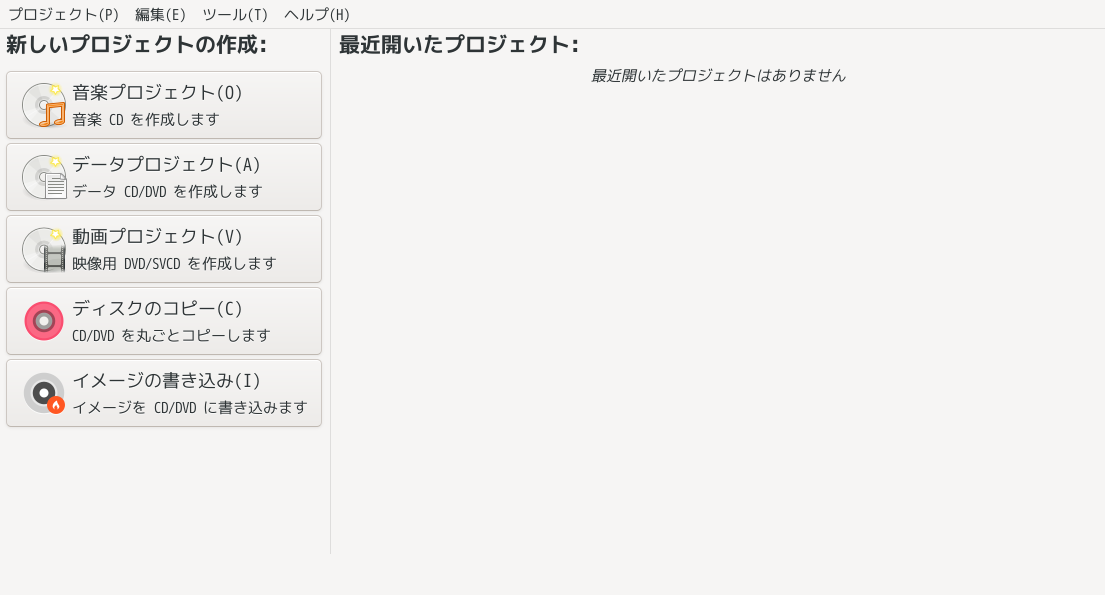This screenshot has width=1105, height=595.
Task: Click the data disc icon with document
Action: click(x=44, y=177)
